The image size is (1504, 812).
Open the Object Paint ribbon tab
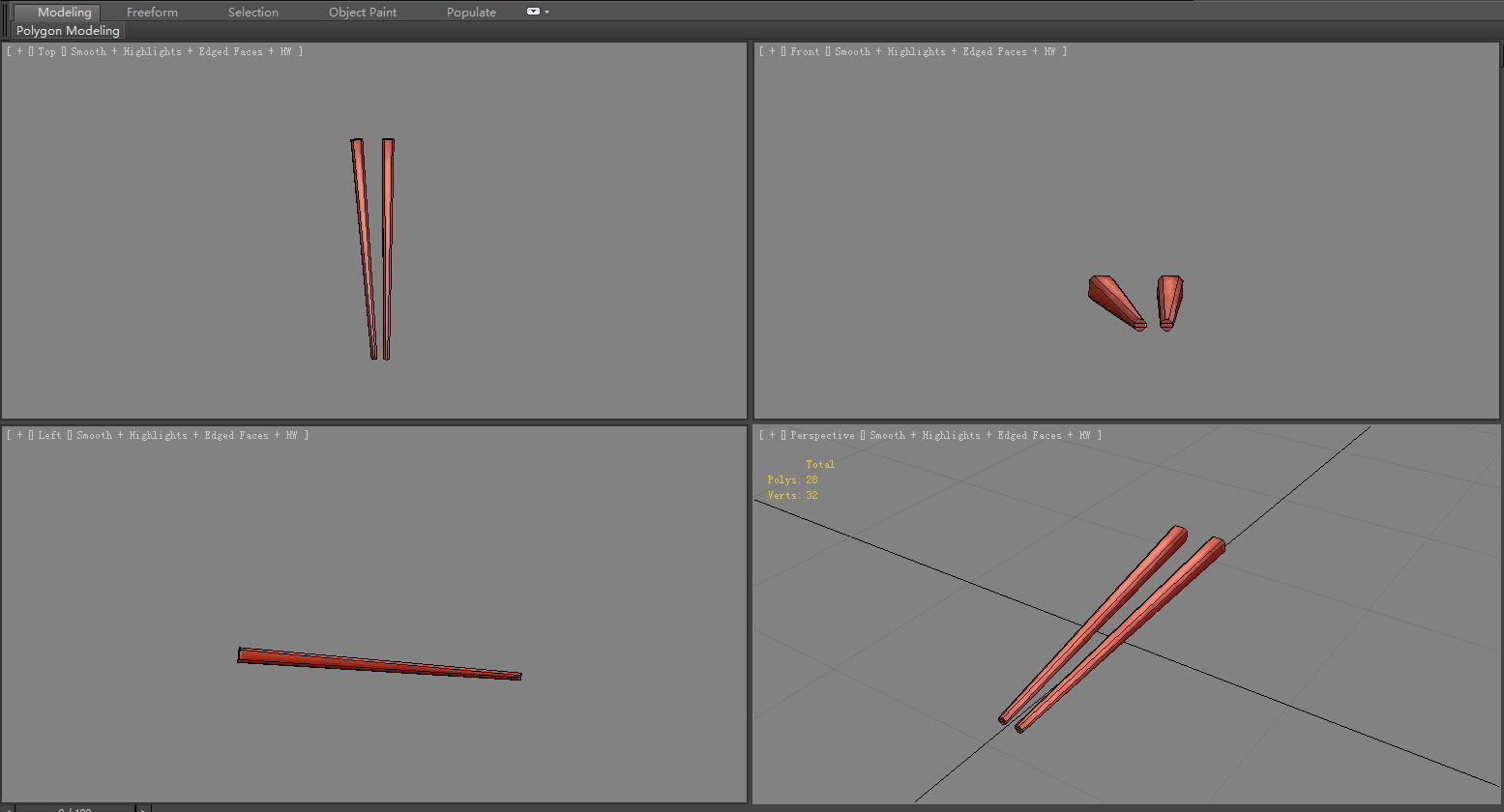pyautogui.click(x=363, y=13)
